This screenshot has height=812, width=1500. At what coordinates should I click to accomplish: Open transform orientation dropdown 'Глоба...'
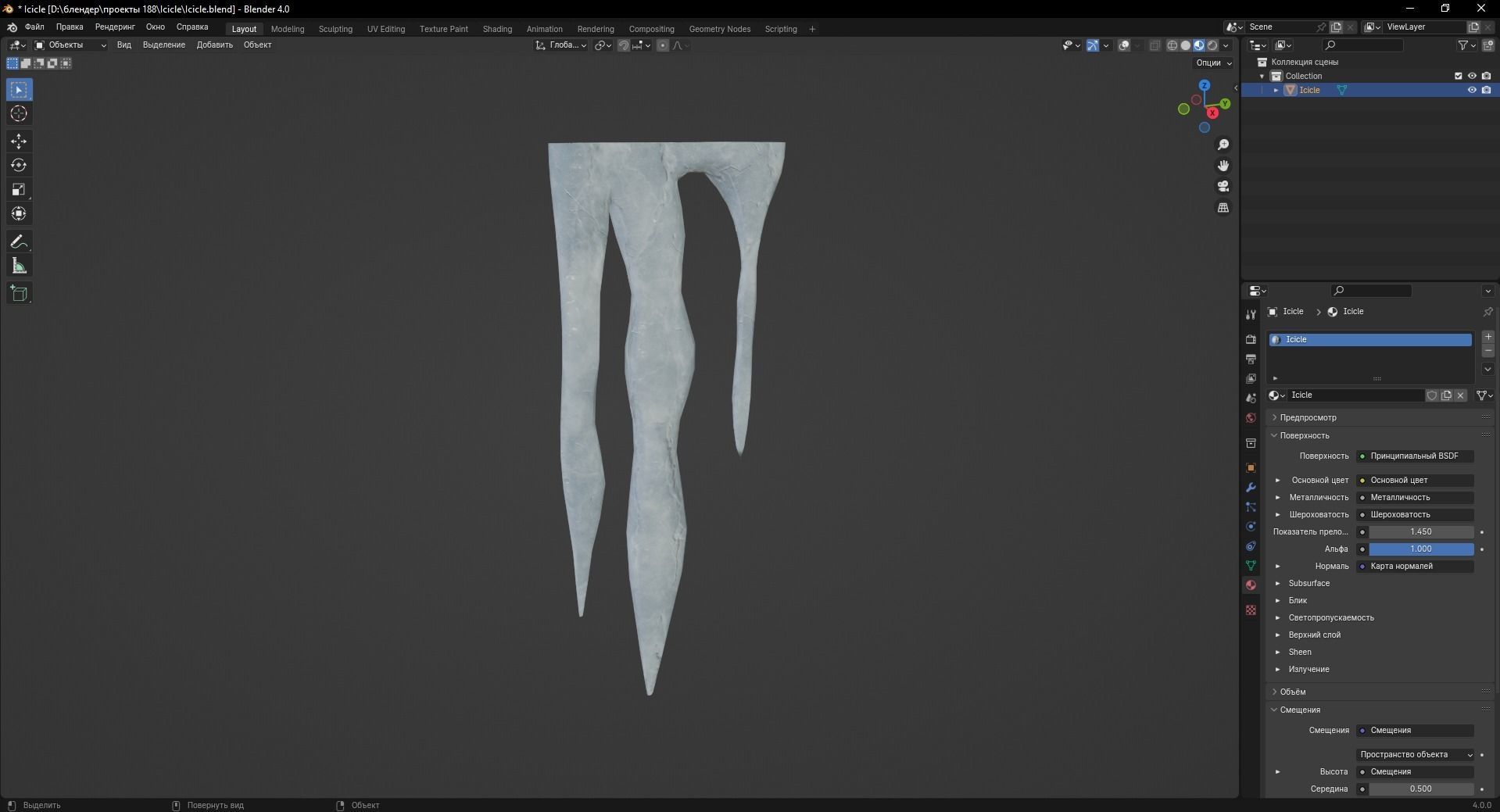[x=561, y=45]
